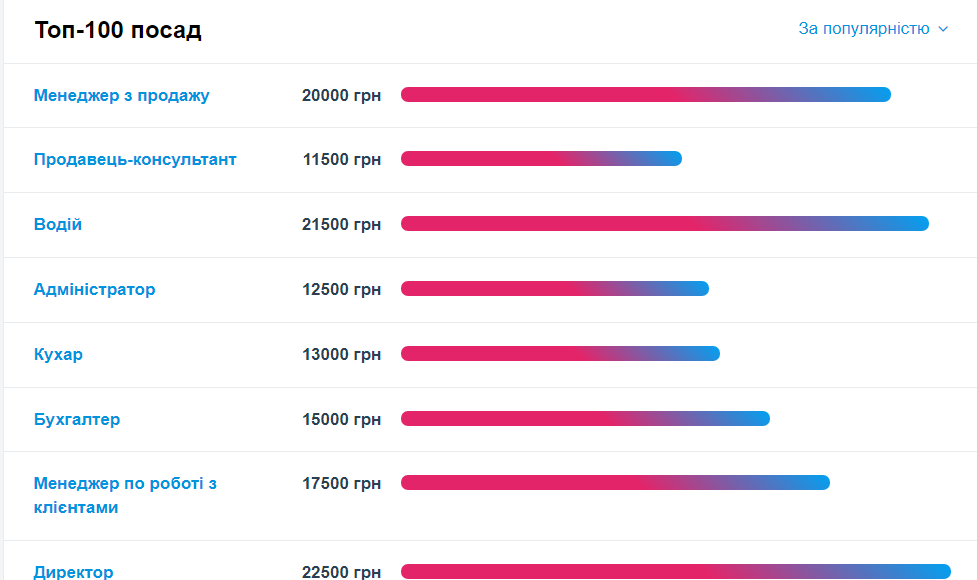Click the Топ-100 посад heading
Viewport: 977px width, 580px height.
click(x=118, y=30)
